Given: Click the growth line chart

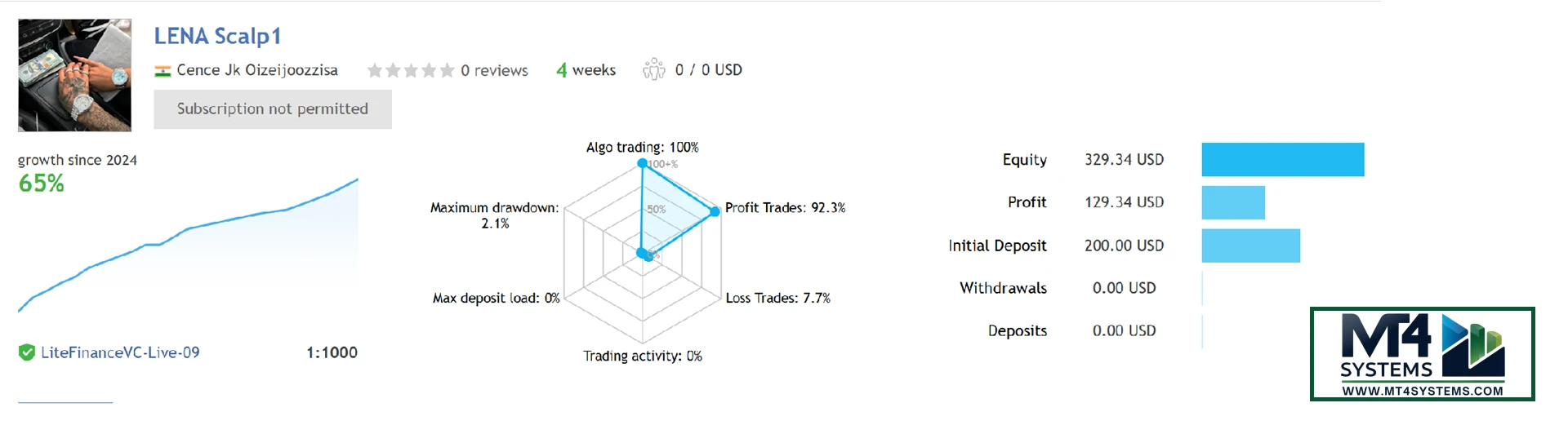Looking at the screenshot, I should pos(188,245).
